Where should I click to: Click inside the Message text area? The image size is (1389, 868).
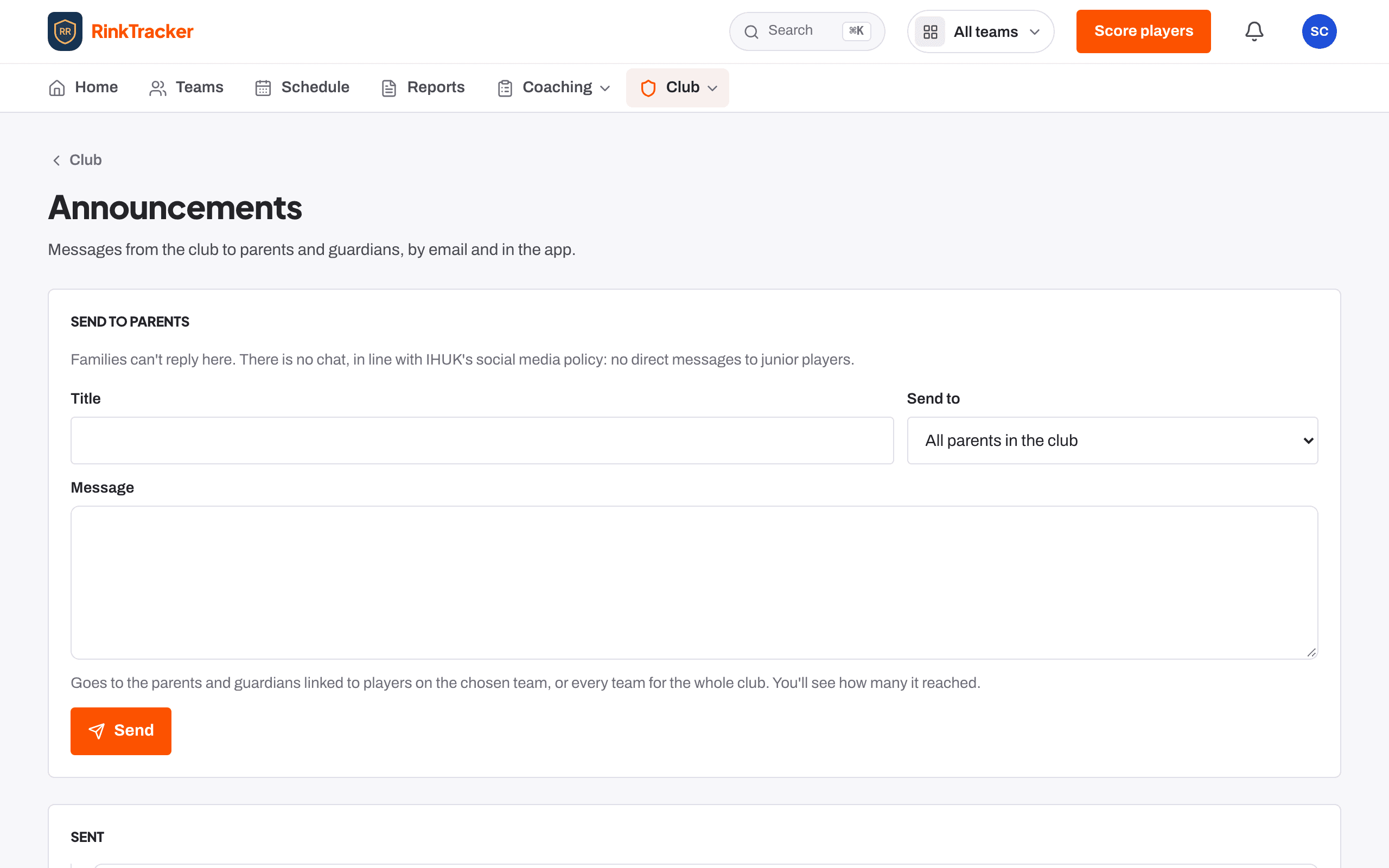click(694, 582)
